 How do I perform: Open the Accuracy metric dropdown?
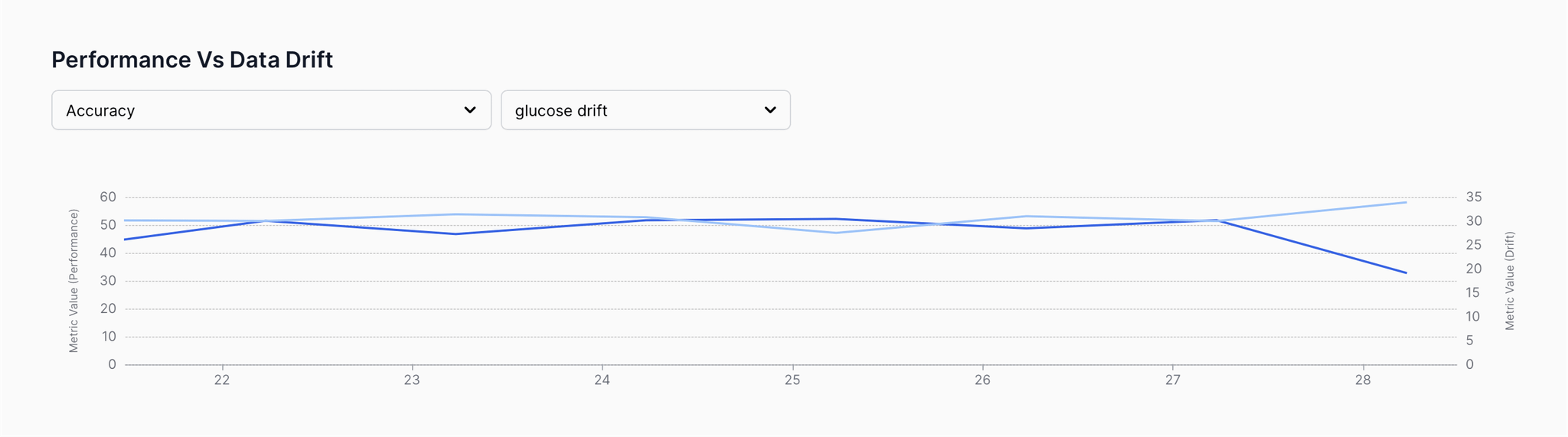271,110
